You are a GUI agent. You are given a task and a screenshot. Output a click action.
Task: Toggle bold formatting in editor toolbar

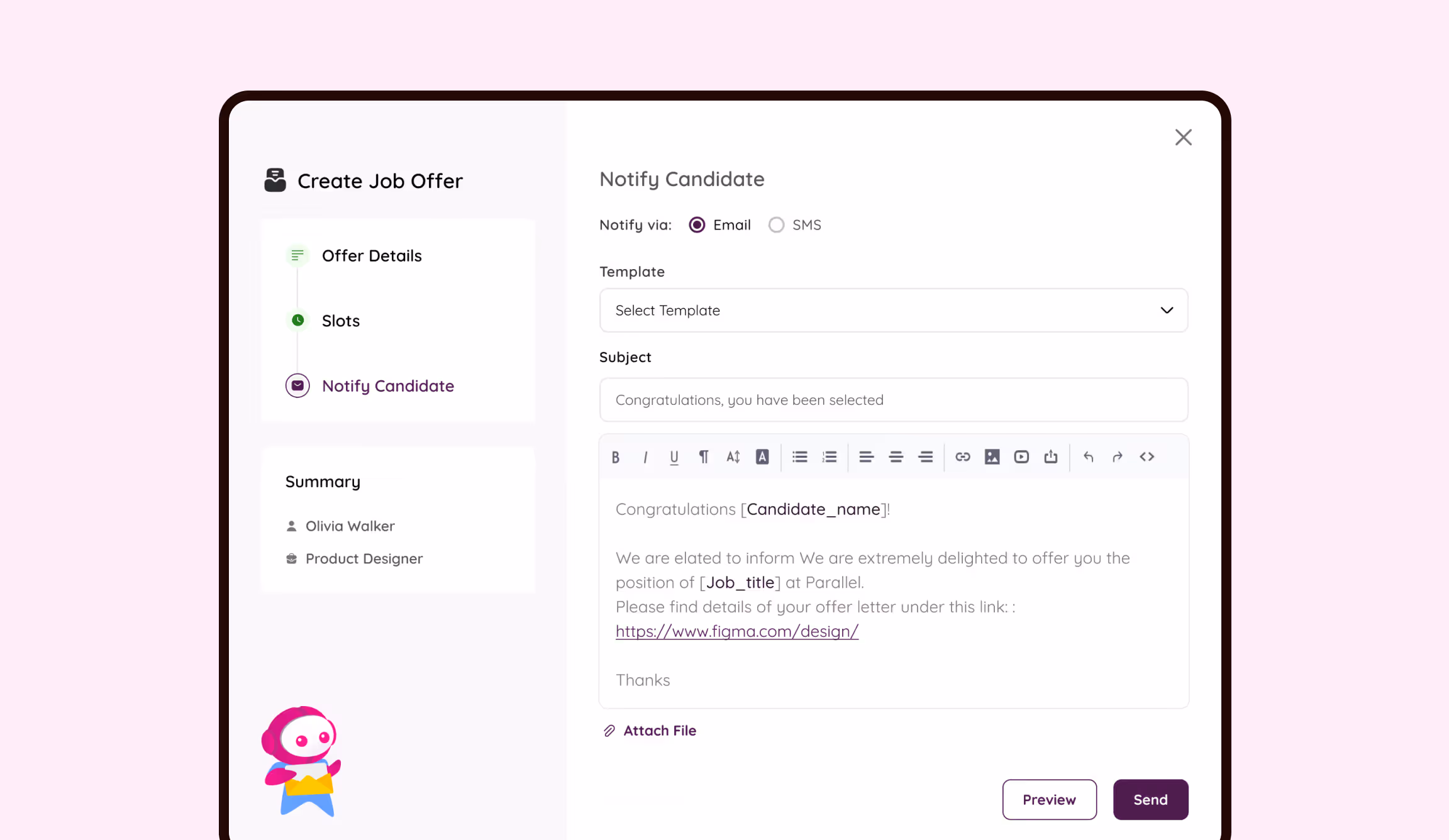point(616,457)
